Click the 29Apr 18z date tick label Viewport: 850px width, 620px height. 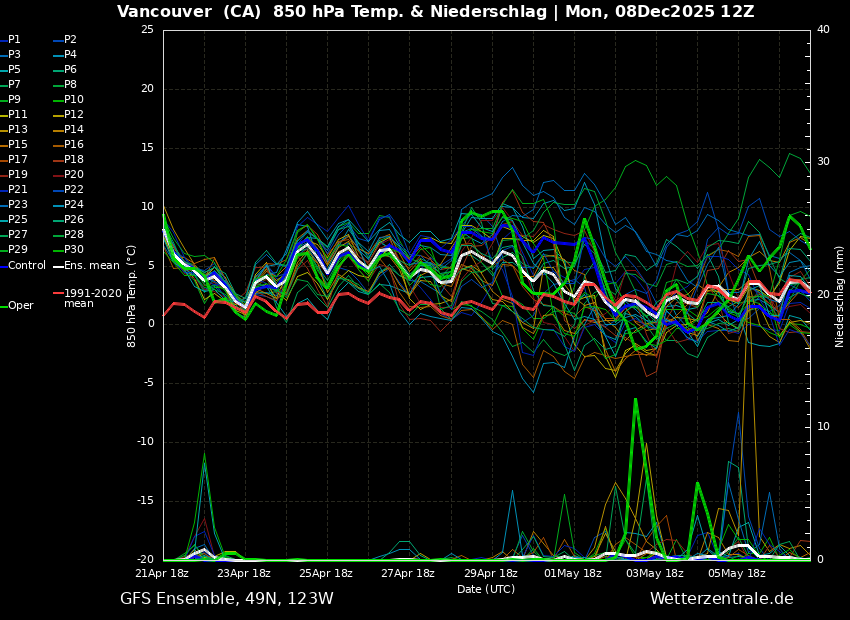click(x=490, y=574)
